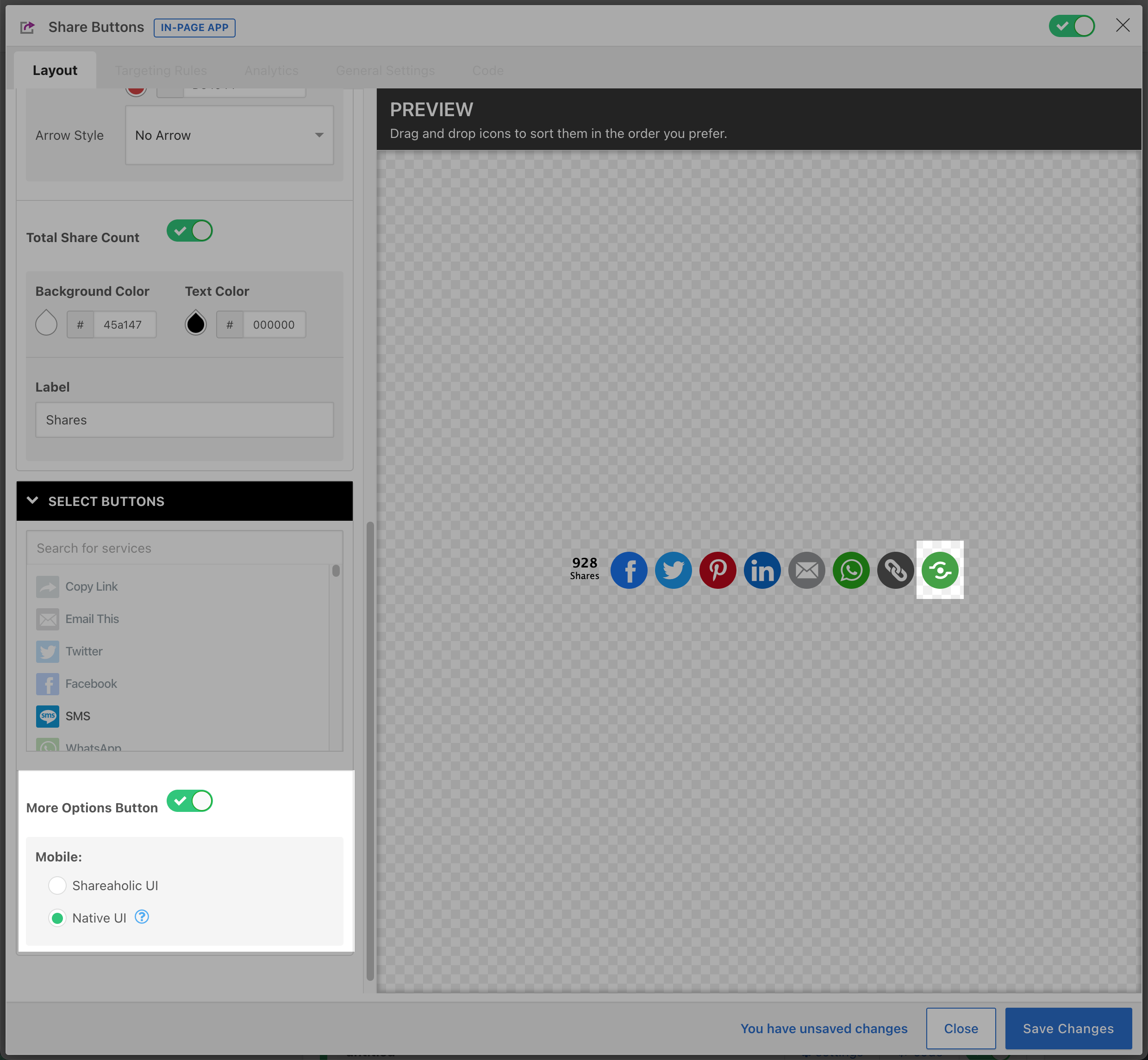The image size is (1148, 1060).
Task: Click the Save Changes button
Action: click(1067, 1029)
